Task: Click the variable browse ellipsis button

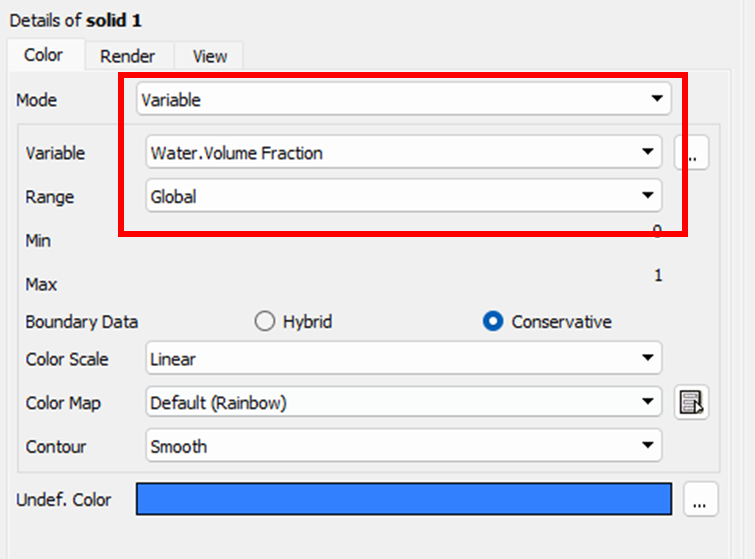Action: (691, 153)
